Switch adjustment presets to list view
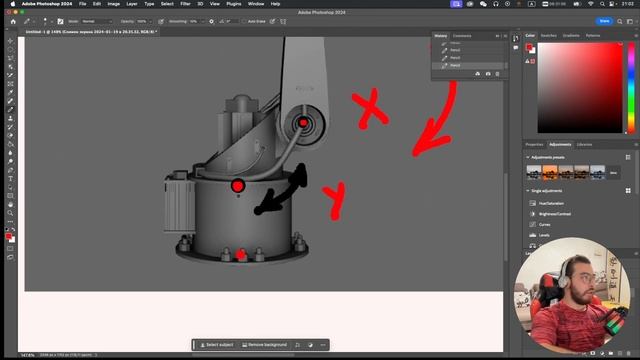This screenshot has height=360, width=640. (x=628, y=157)
